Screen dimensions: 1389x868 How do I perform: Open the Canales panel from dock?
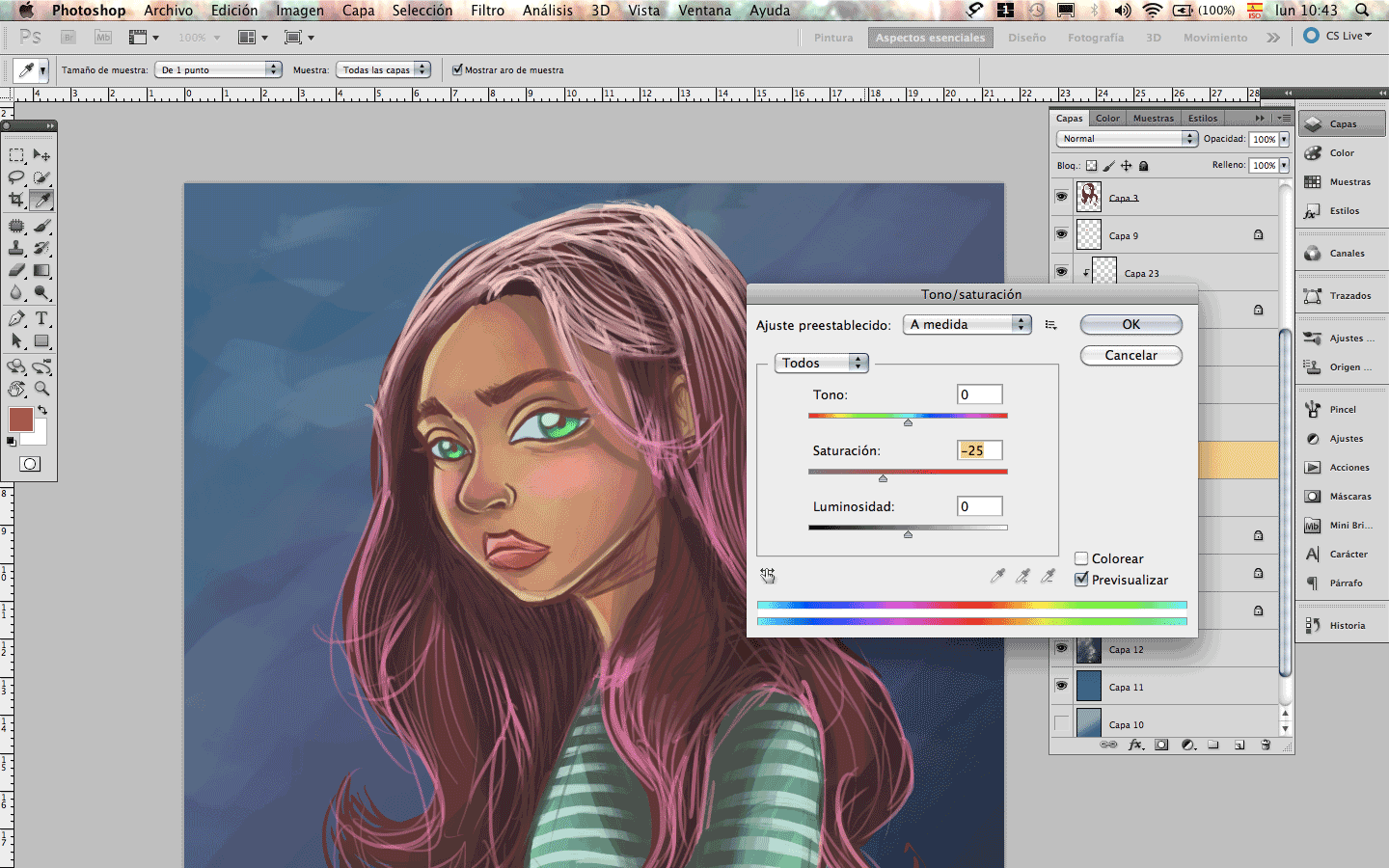(1342, 253)
